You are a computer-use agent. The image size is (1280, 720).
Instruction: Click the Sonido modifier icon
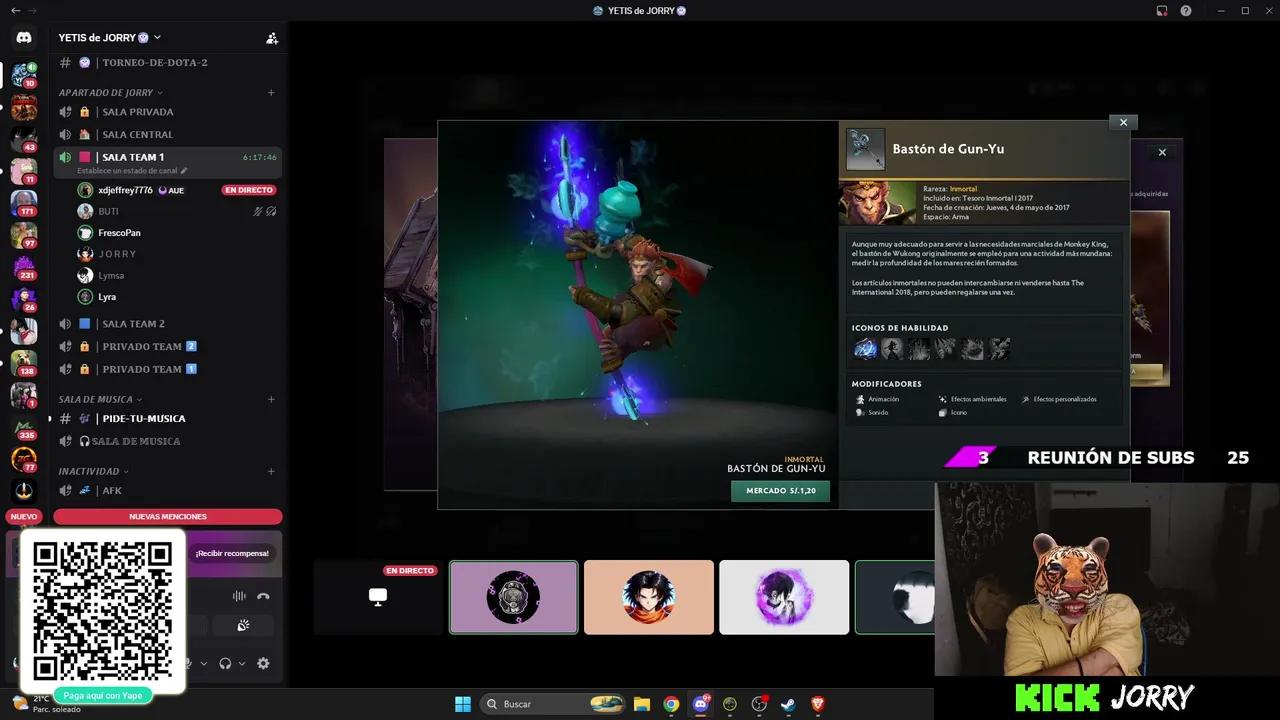click(860, 412)
